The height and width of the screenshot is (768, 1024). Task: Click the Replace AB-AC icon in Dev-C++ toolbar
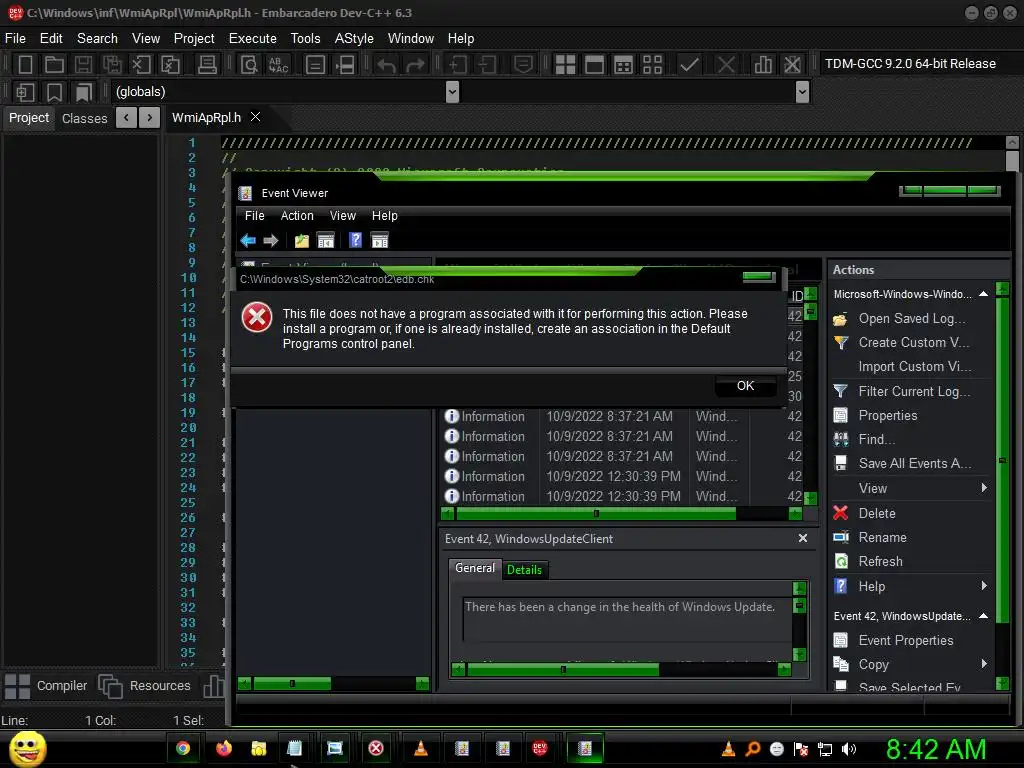pos(278,65)
